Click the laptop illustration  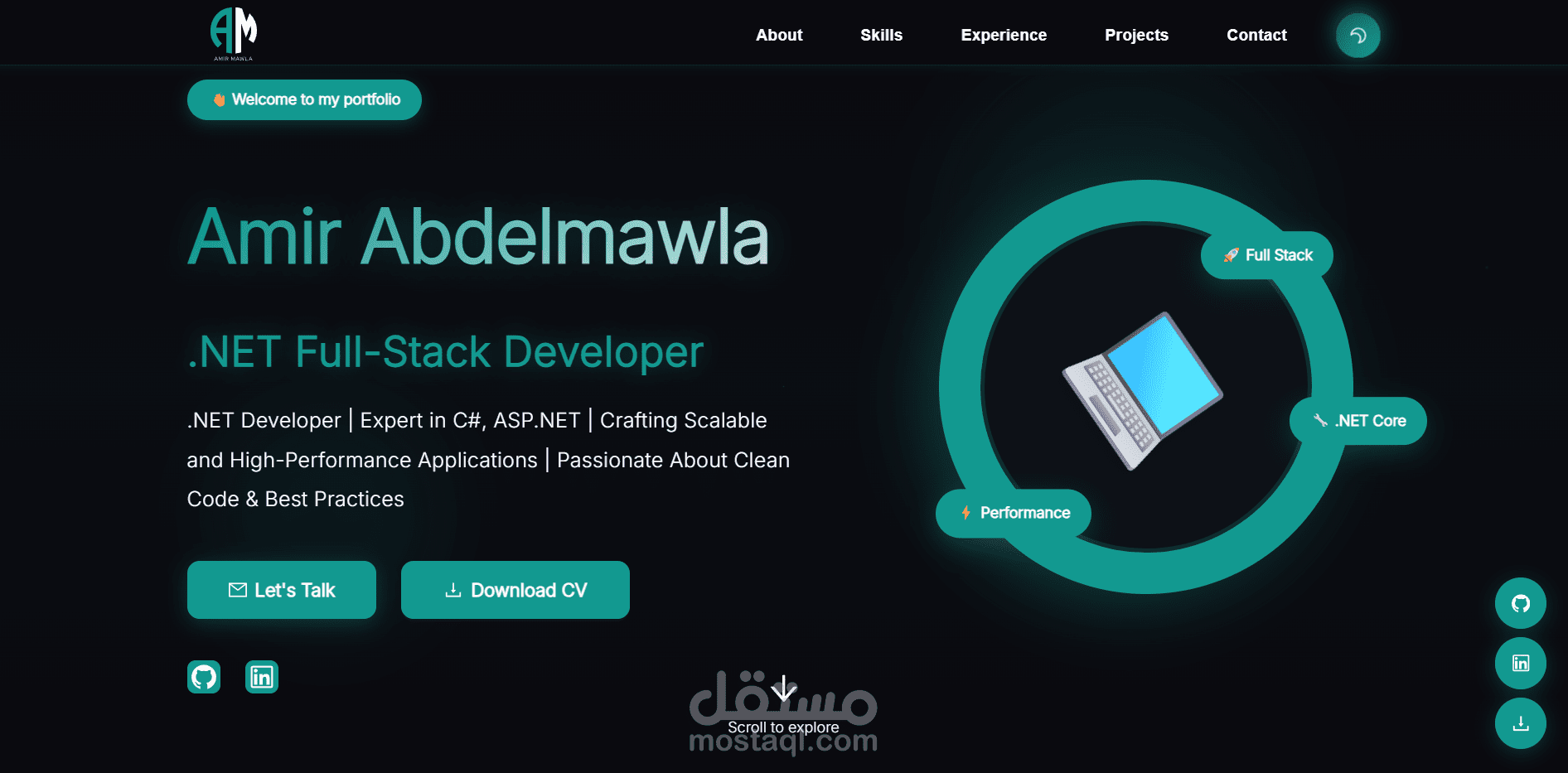point(1144,390)
